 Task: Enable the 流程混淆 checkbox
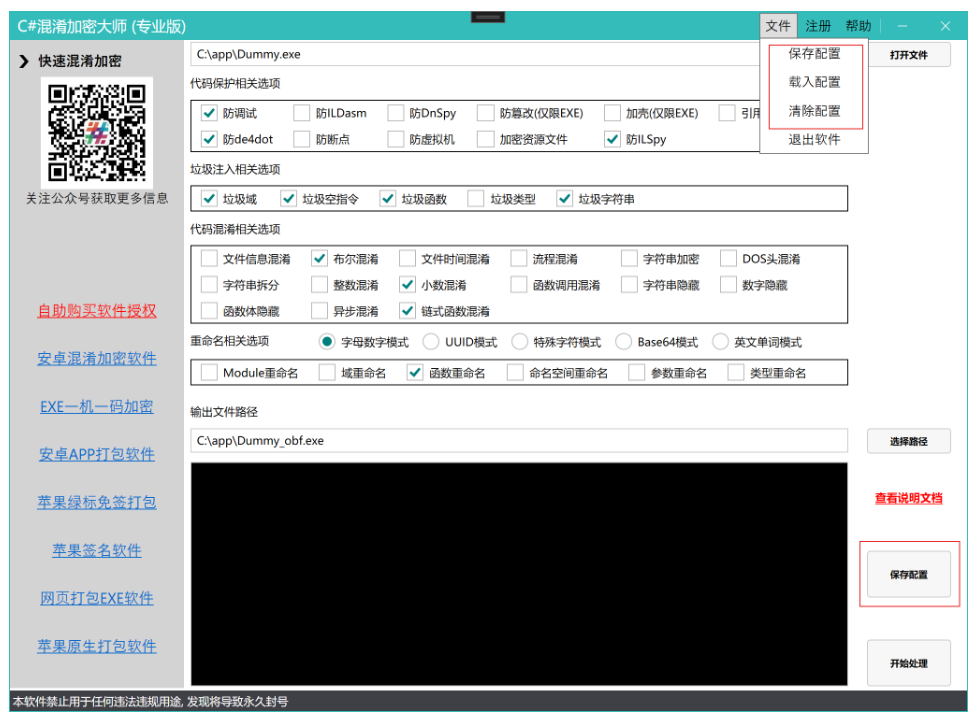[x=518, y=259]
